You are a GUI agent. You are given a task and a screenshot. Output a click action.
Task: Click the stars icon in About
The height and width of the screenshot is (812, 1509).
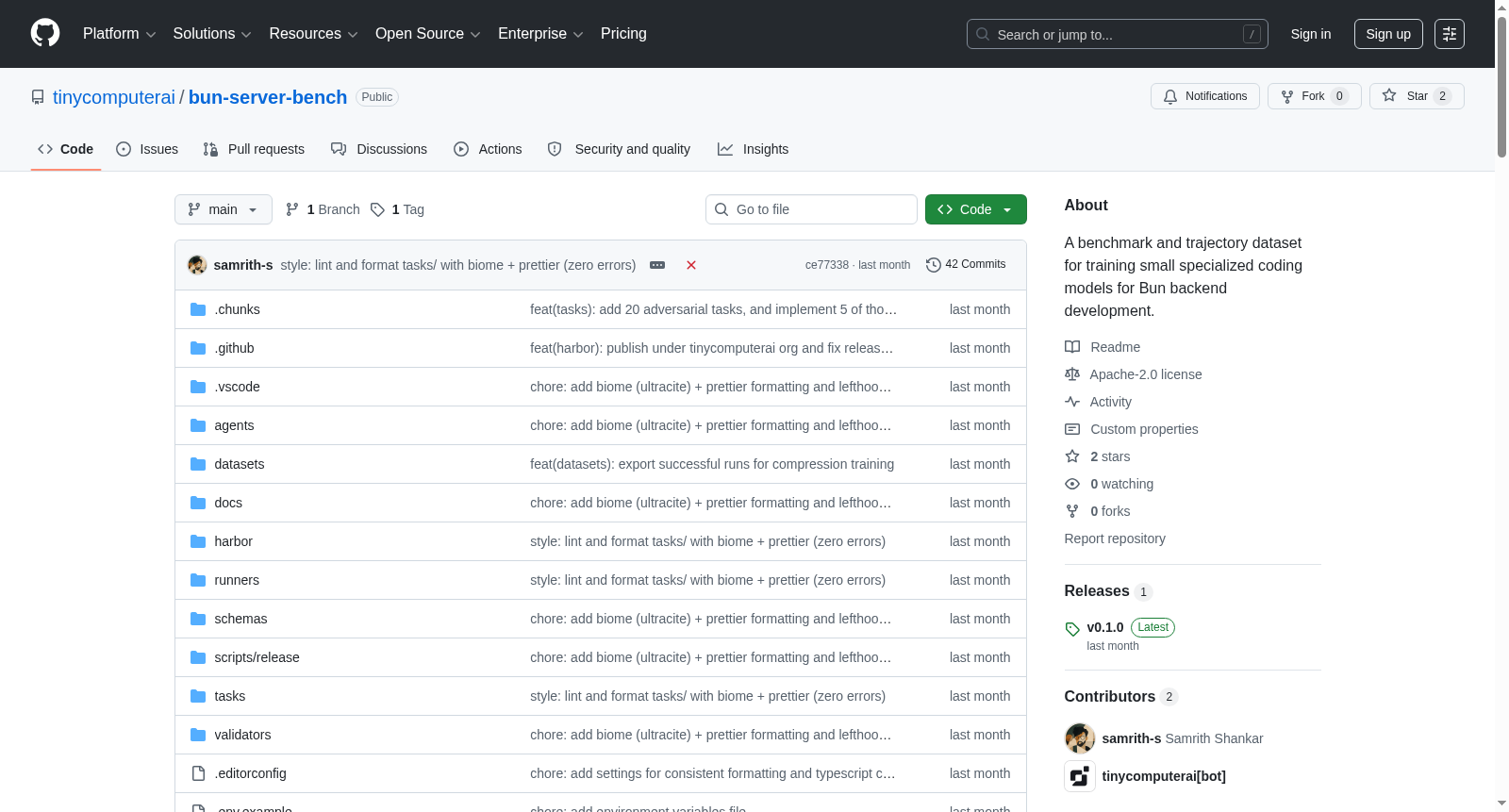click(1072, 456)
